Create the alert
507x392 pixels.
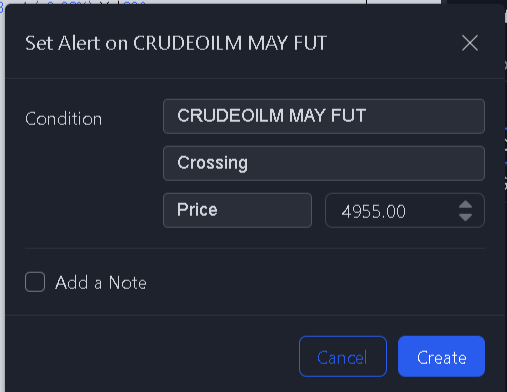(441, 356)
